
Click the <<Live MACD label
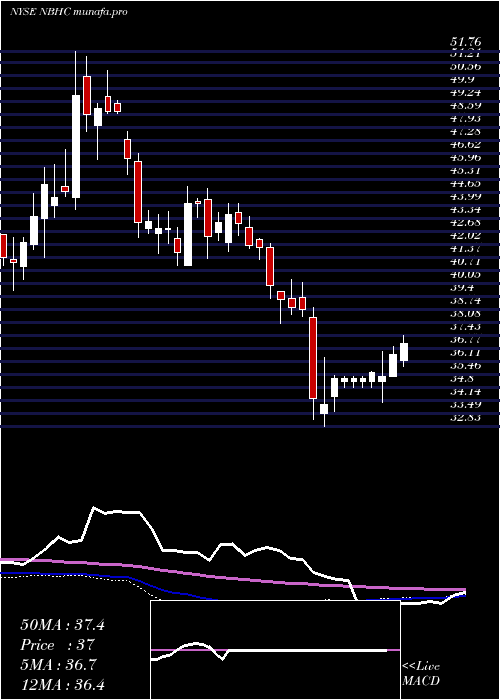pyautogui.click(x=421, y=673)
